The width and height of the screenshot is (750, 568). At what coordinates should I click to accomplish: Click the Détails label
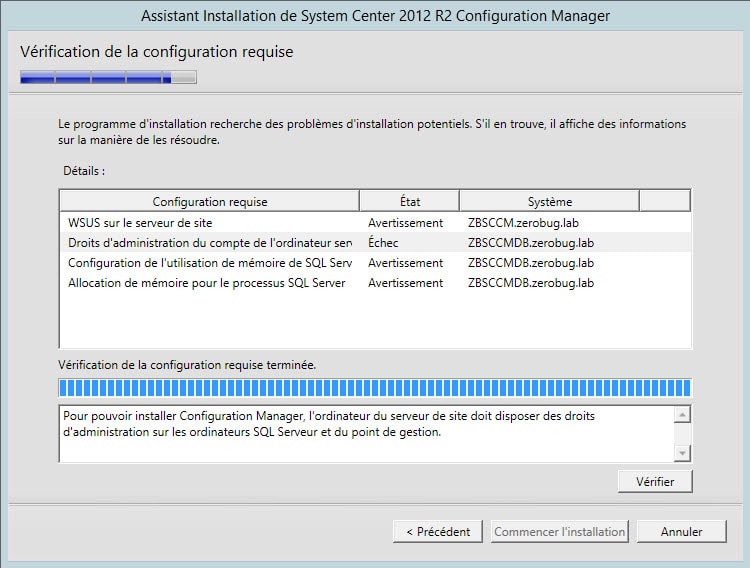click(84, 171)
